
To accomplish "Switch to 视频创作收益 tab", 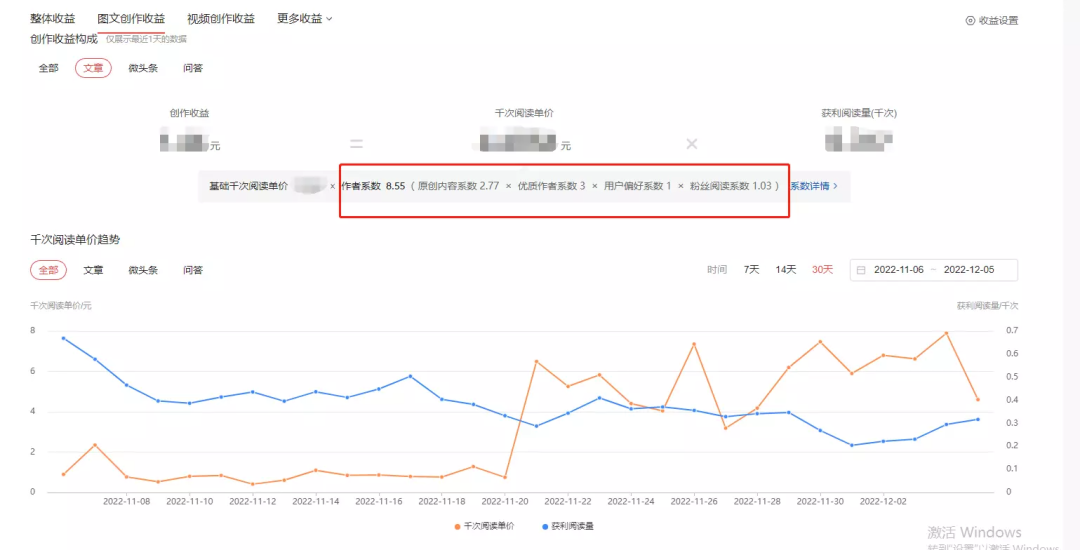I will [220, 19].
